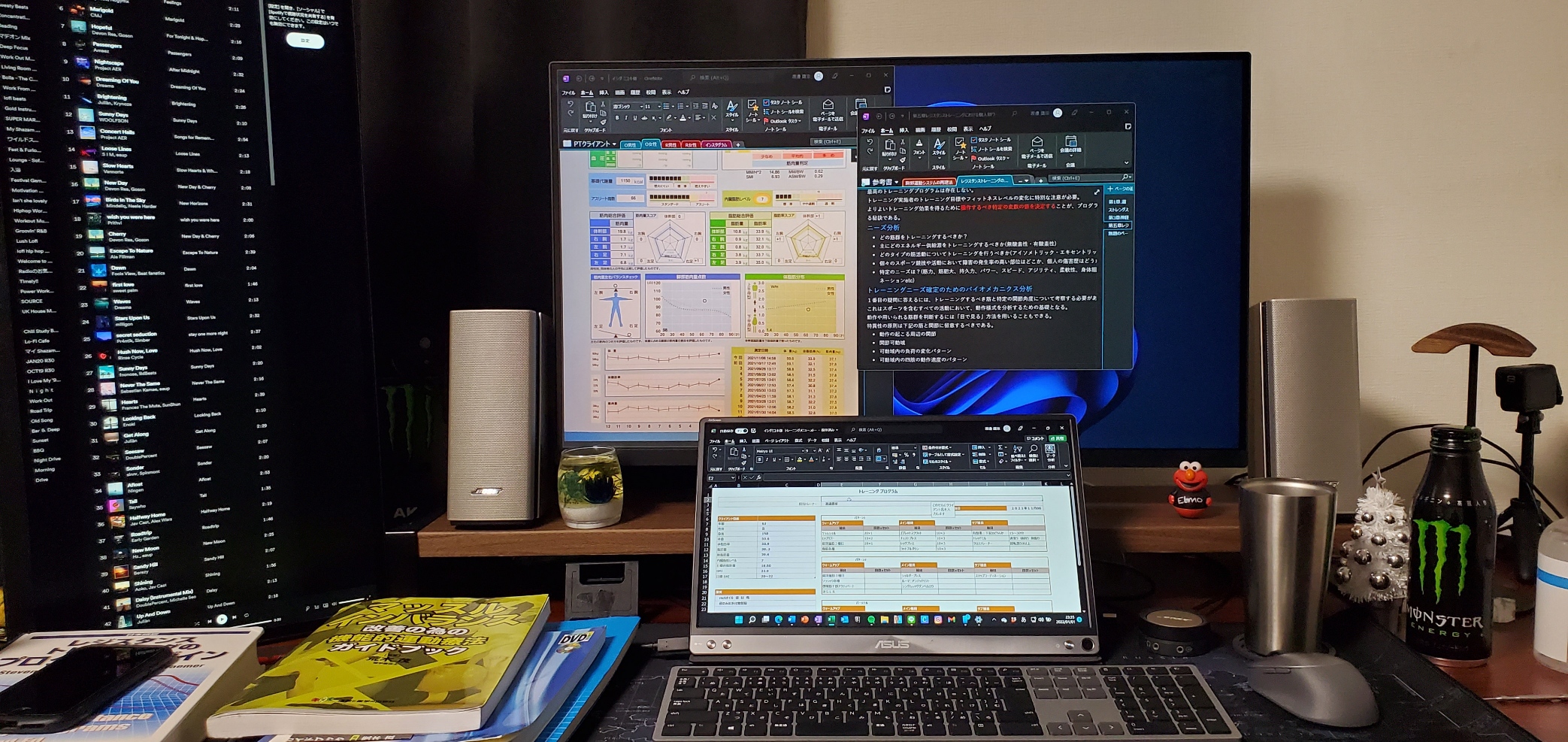Image resolution: width=1568 pixels, height=742 pixels.
Task: Click the percent style icon in Excel
Action: 907,455
